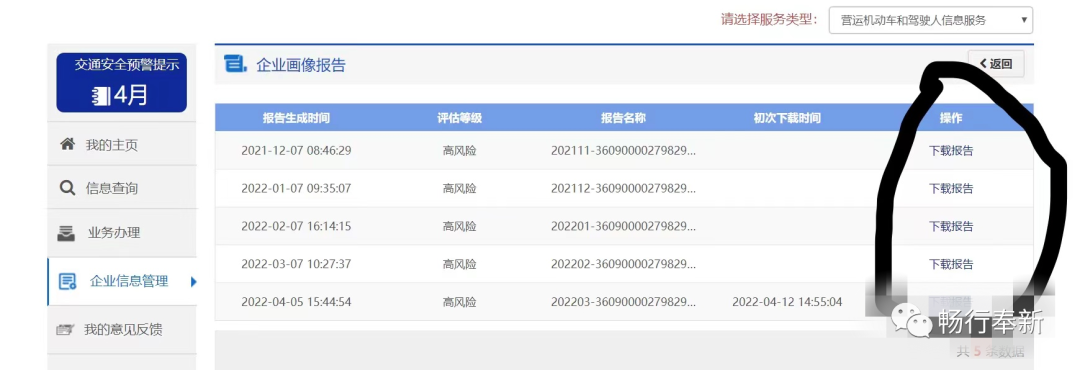Click 高风险 in the 2022-02-07 row
Image resolution: width=1080 pixels, height=370 pixels.
(459, 226)
